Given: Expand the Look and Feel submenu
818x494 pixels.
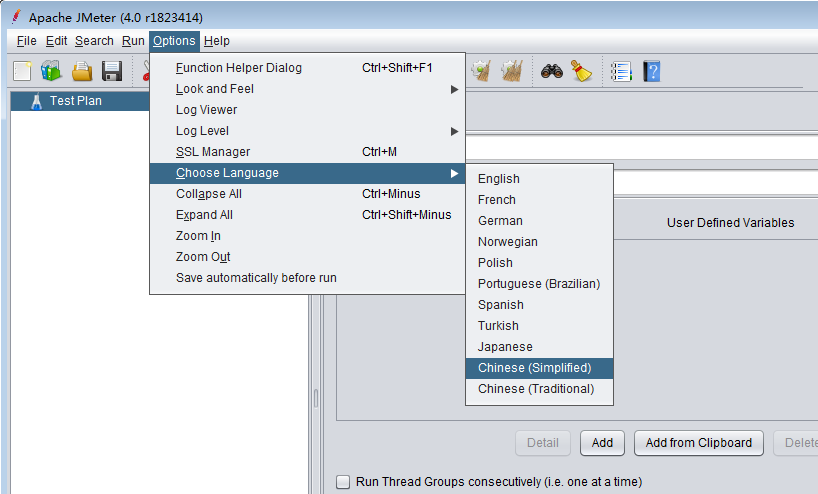Looking at the screenshot, I should (x=307, y=89).
